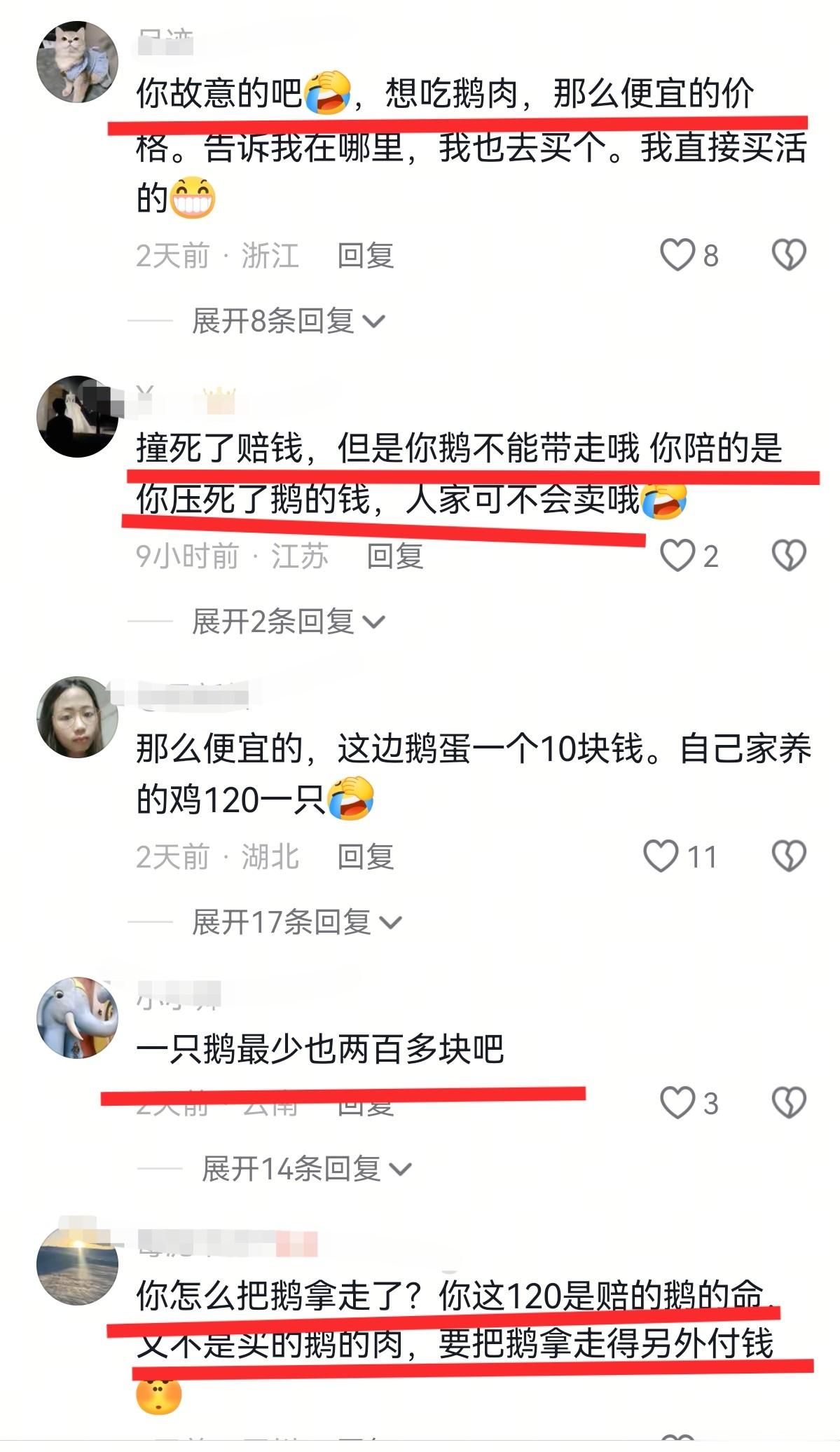840x1452 pixels.
Task: Open the elephant avatar profile
Action: pos(78,1018)
